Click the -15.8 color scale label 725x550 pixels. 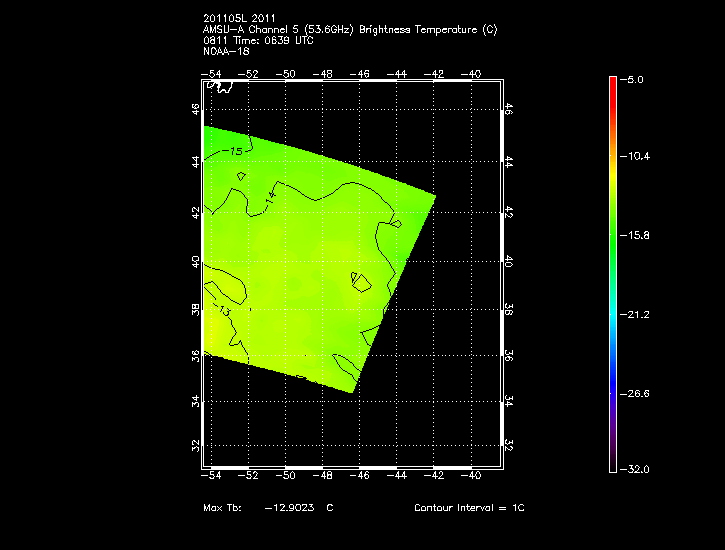[x=637, y=236]
